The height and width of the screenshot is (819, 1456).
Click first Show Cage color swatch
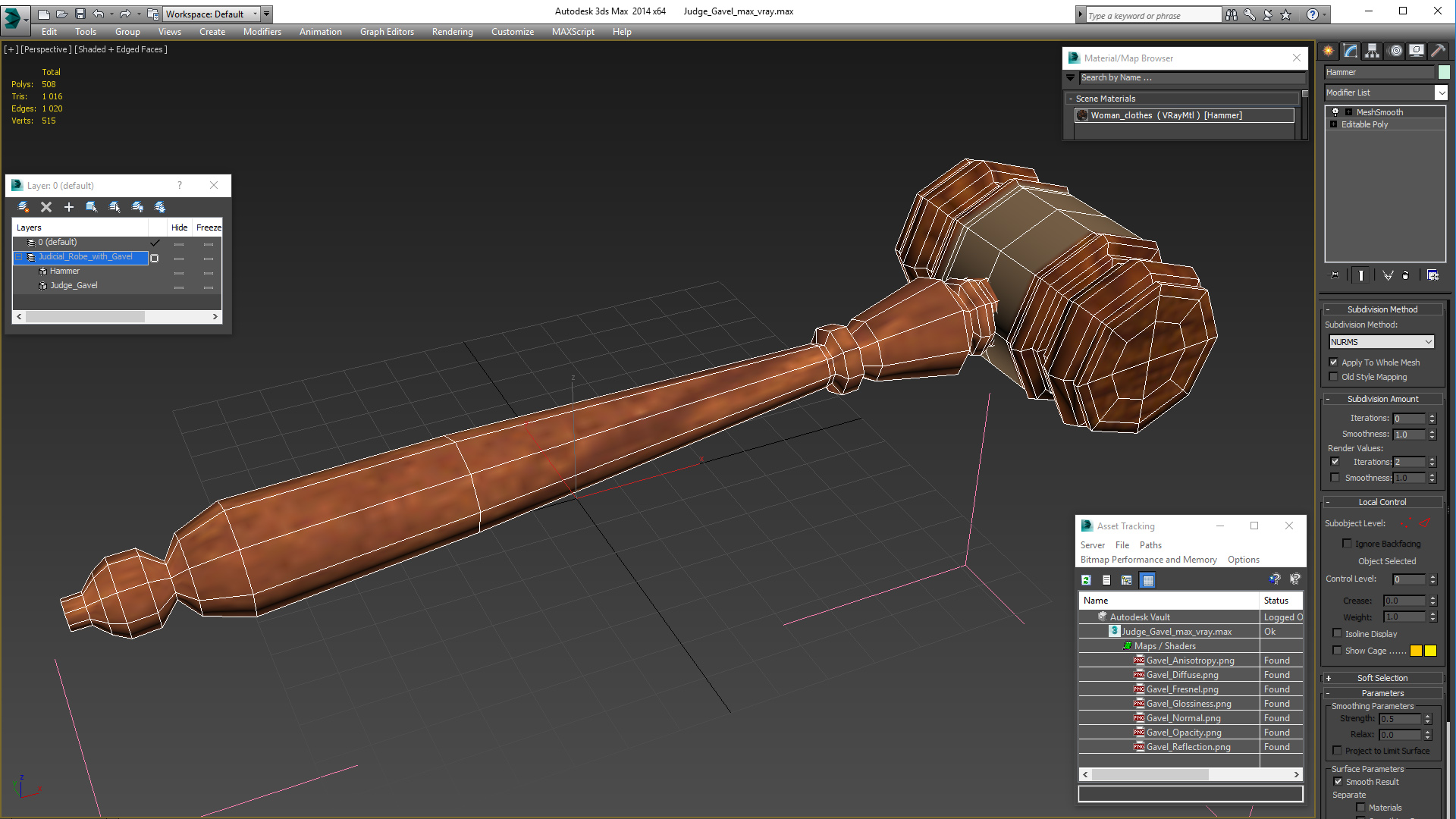(1416, 651)
